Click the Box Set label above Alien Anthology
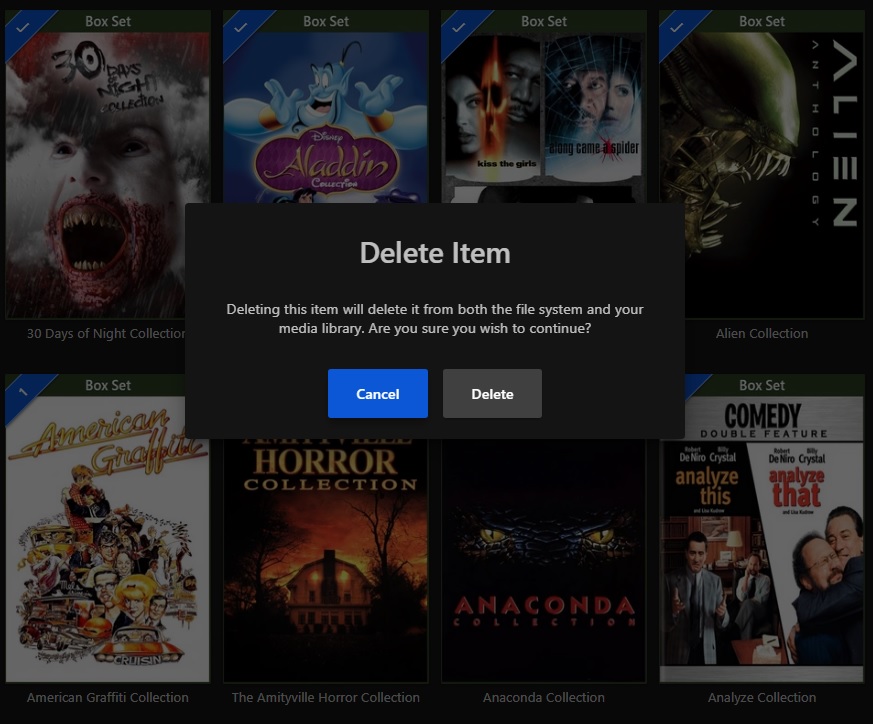 click(762, 21)
